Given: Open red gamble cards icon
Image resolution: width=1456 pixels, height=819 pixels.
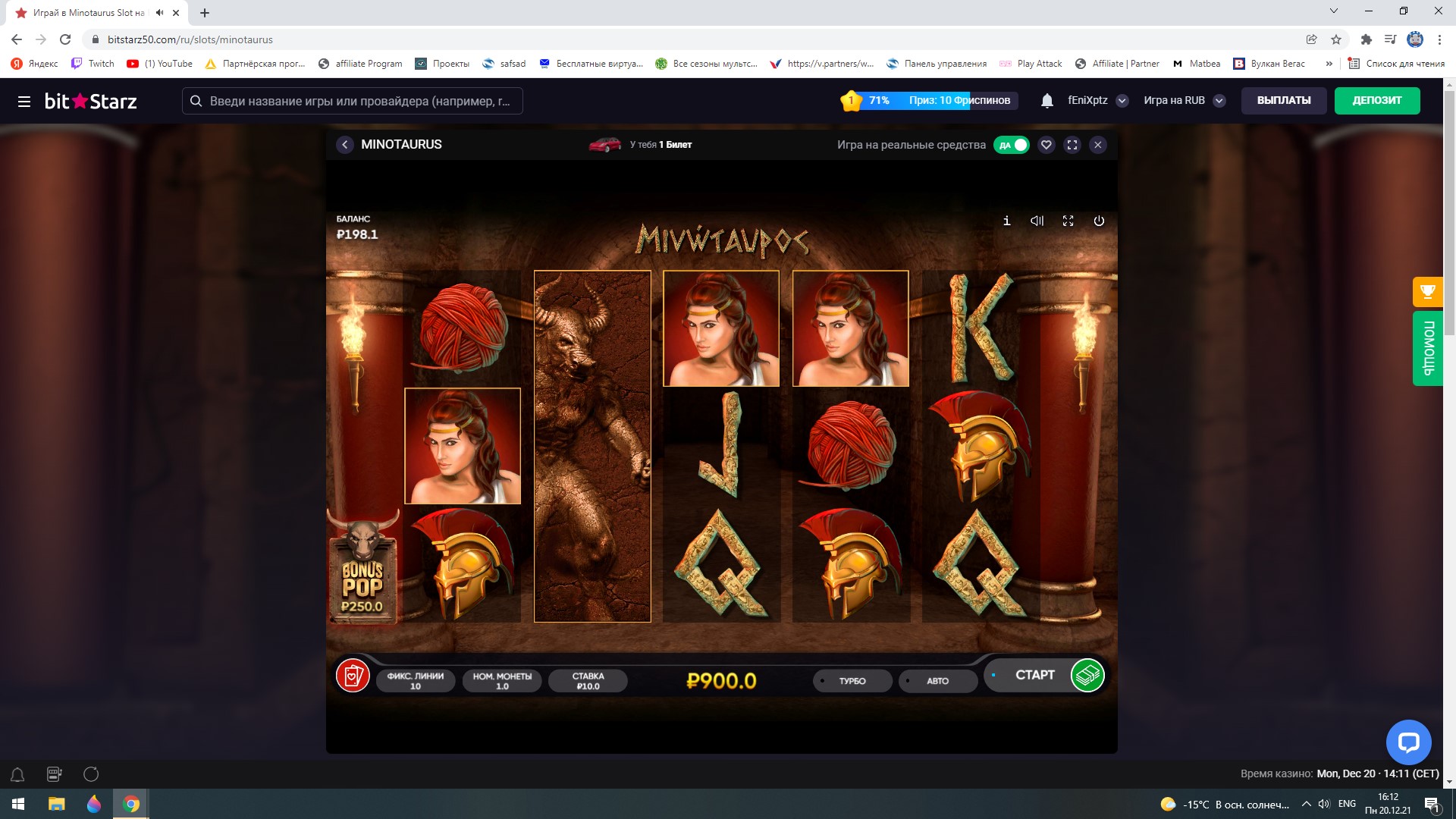Looking at the screenshot, I should pos(353,675).
